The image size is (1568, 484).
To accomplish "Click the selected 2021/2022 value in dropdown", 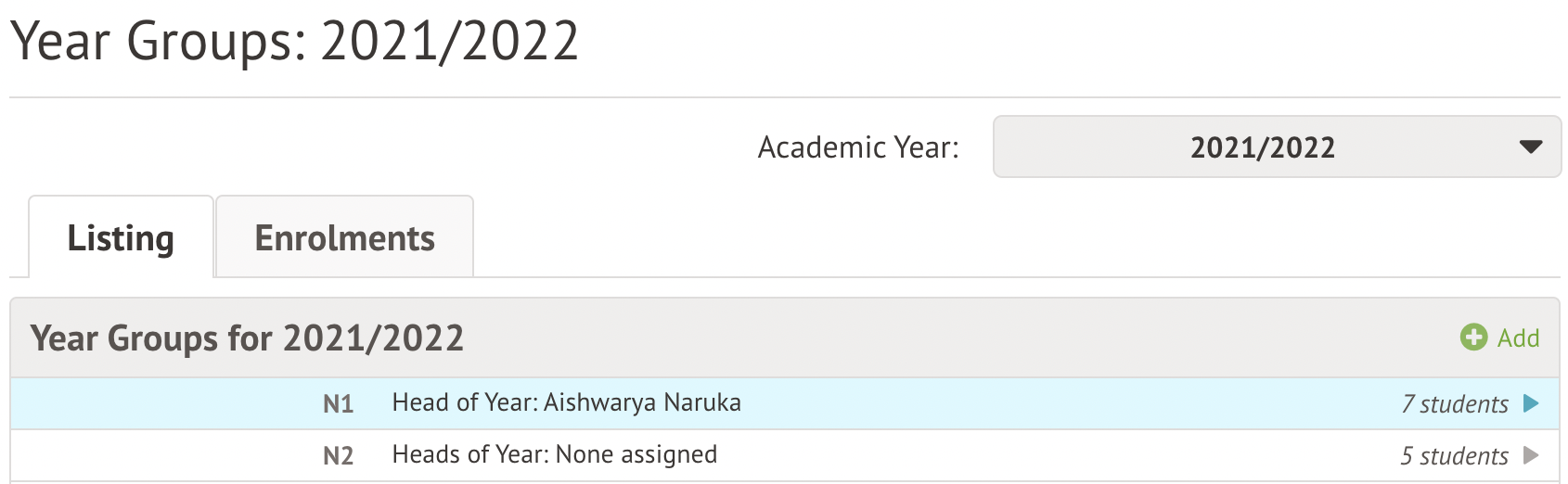I will (x=1262, y=147).
